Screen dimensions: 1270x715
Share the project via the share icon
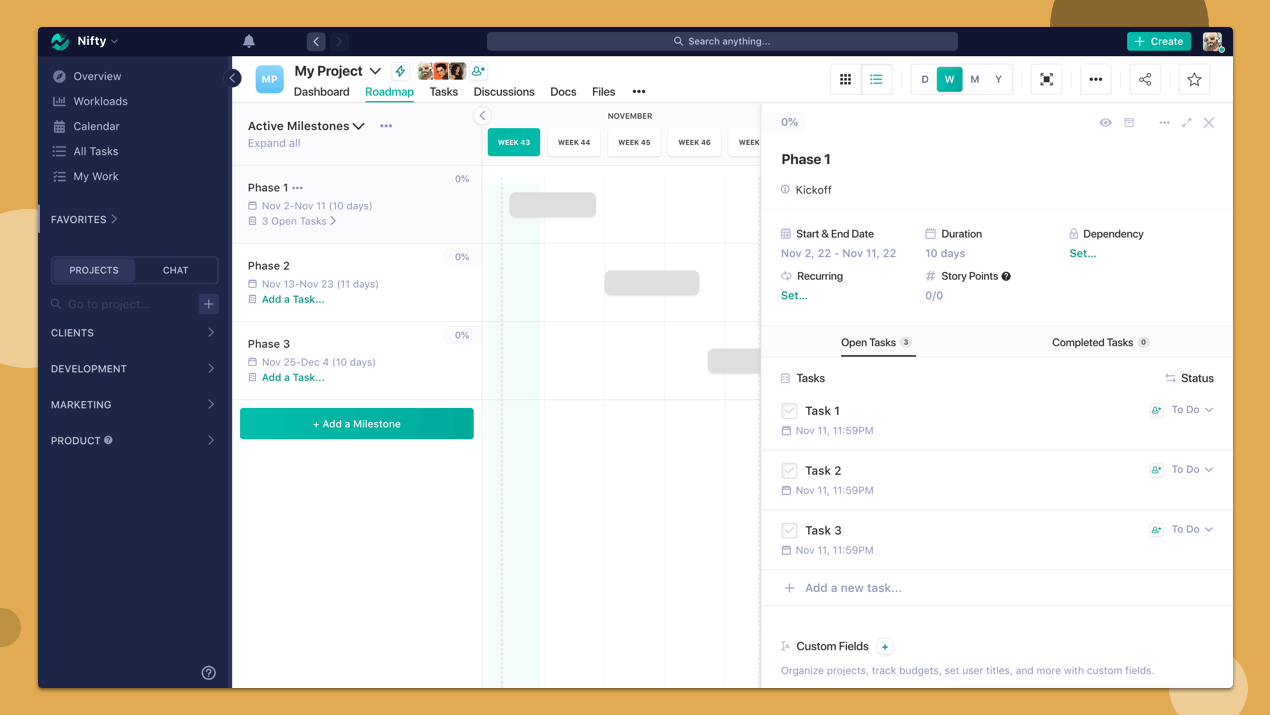tap(1144, 79)
